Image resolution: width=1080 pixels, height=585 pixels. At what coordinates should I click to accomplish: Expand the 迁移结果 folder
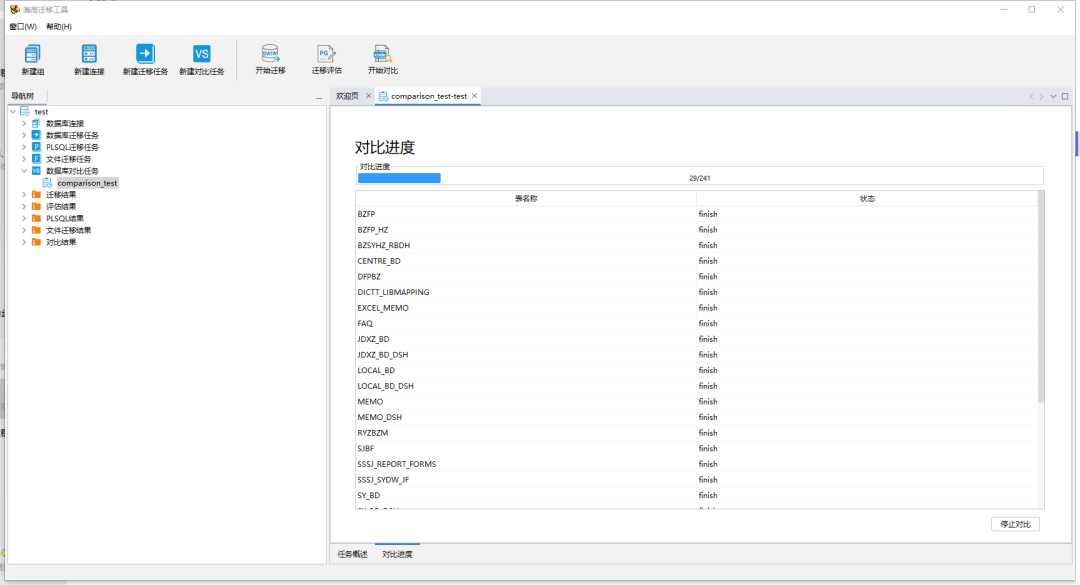(24, 194)
